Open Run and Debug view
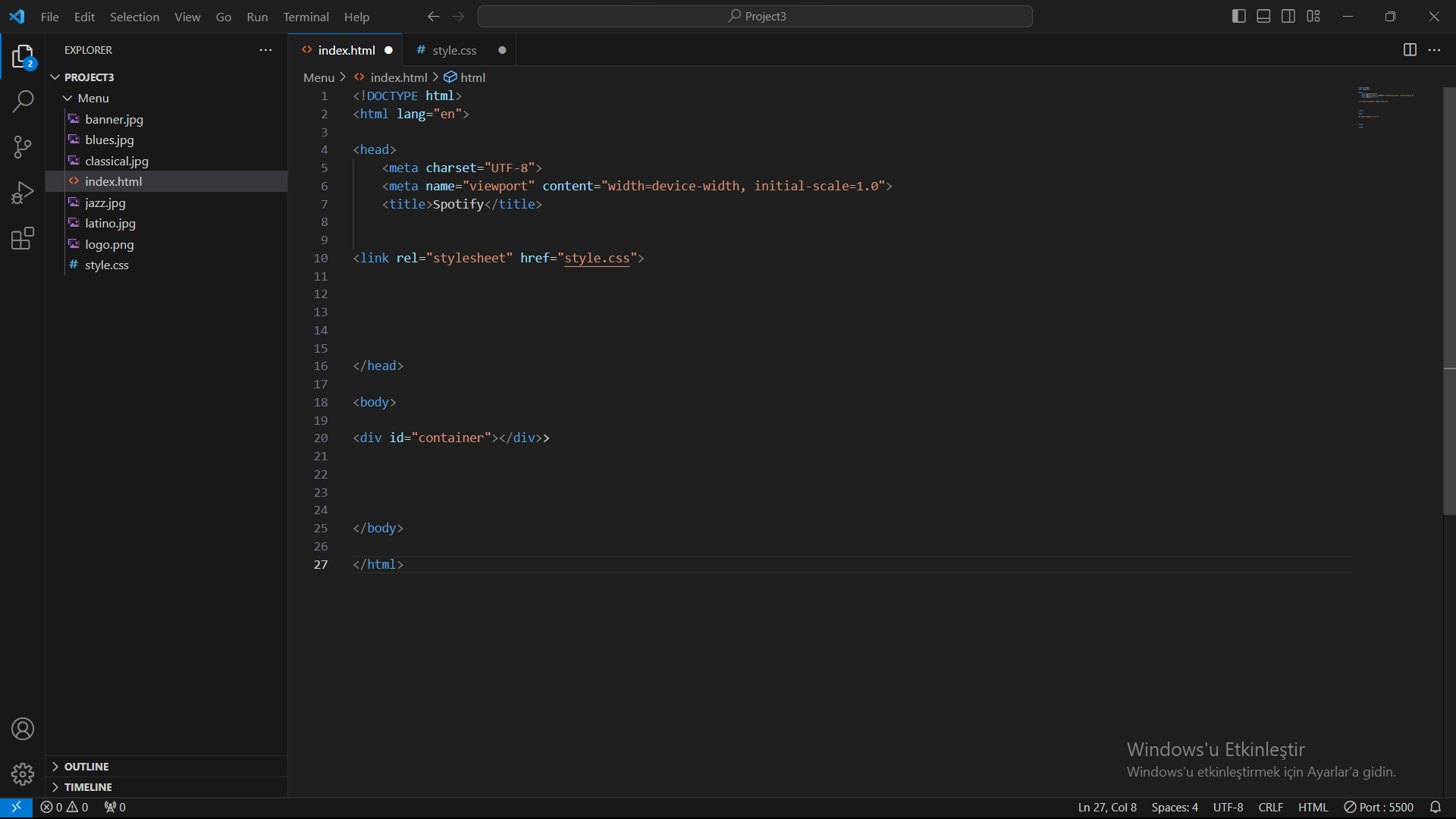 [x=23, y=193]
